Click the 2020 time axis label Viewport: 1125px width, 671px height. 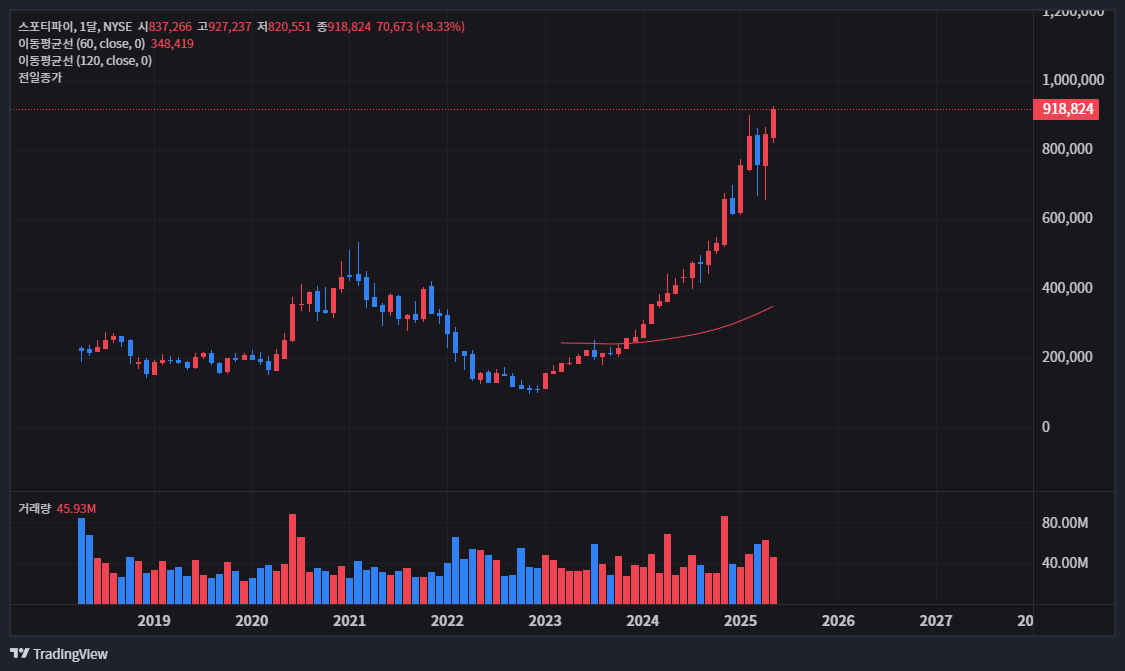(251, 621)
